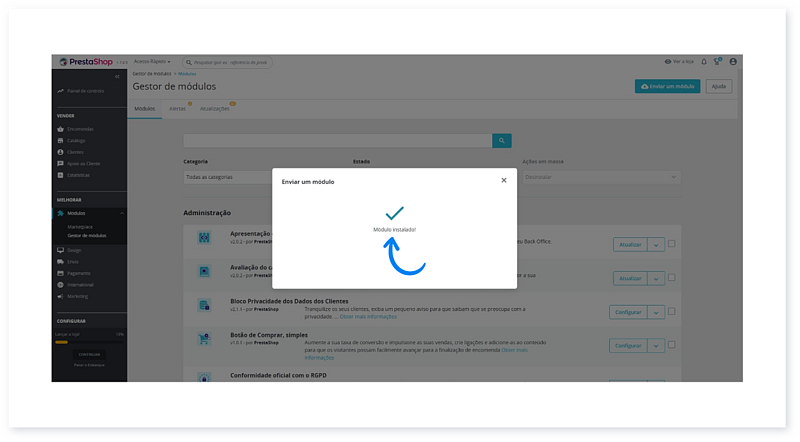800x442 pixels.
Task: Switch to the Atualizações tab
Action: point(214,108)
